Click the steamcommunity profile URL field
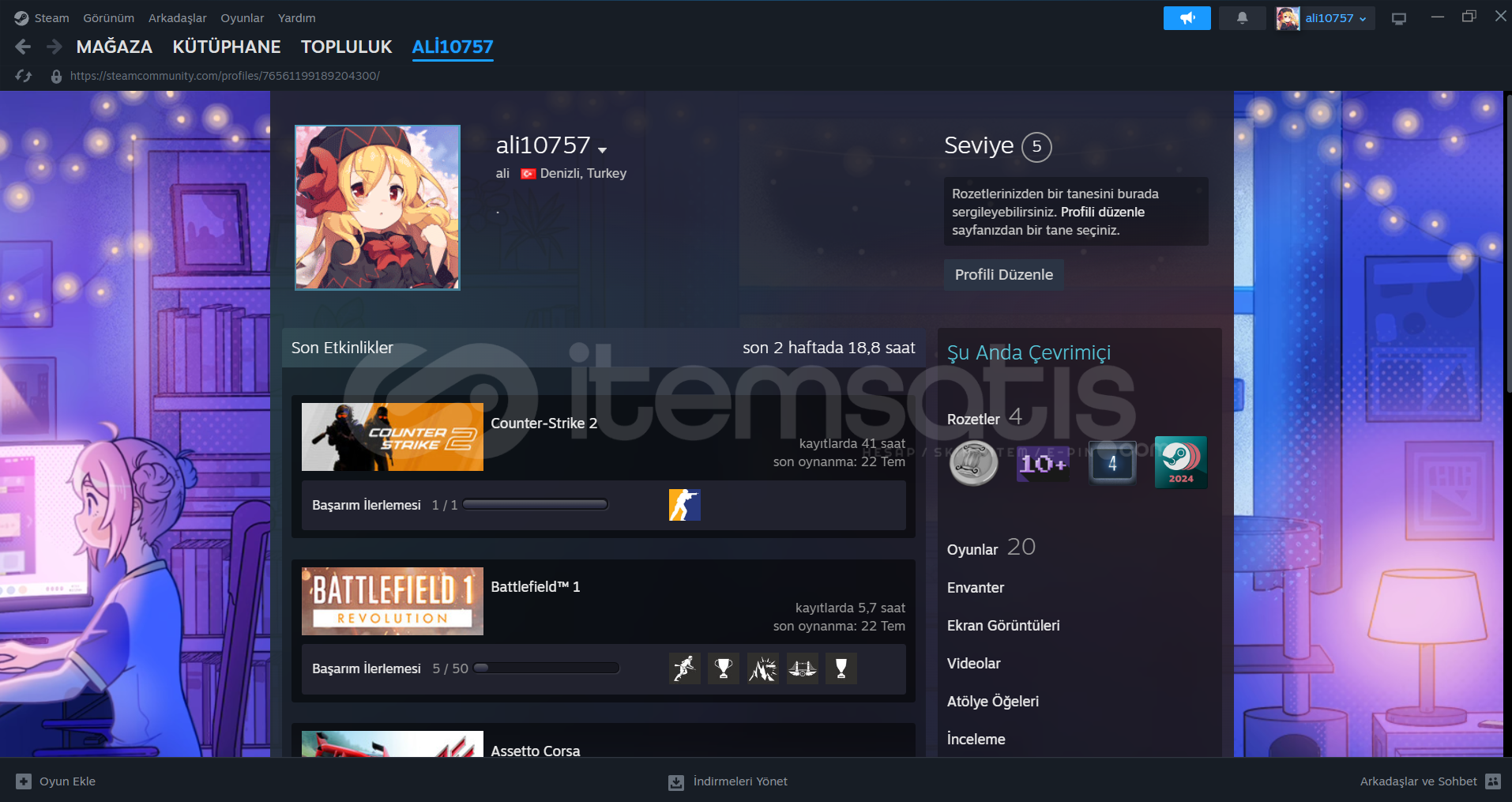This screenshot has width=1512, height=802. [x=225, y=77]
